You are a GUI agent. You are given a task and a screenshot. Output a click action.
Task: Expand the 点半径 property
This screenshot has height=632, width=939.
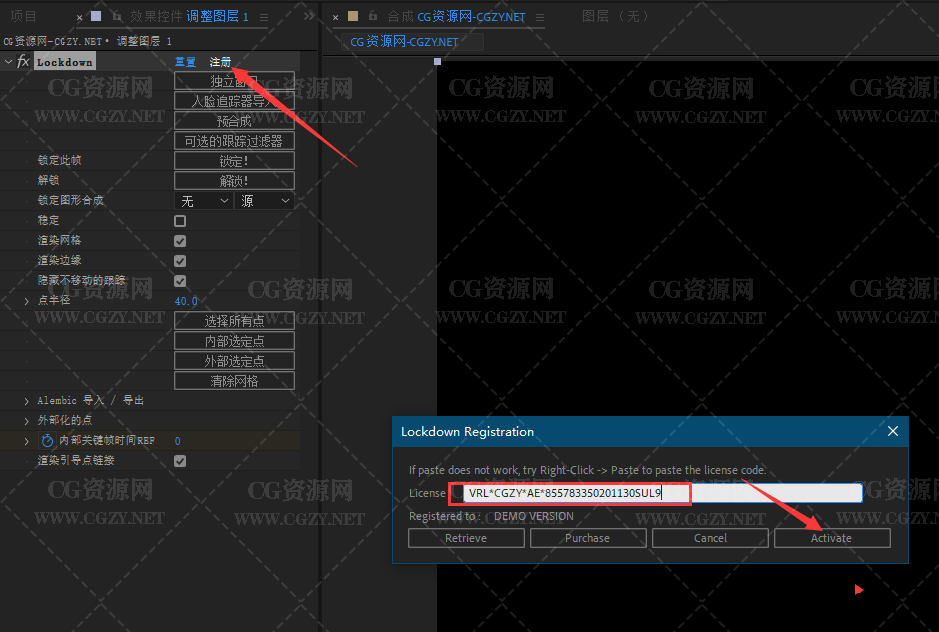pos(27,301)
